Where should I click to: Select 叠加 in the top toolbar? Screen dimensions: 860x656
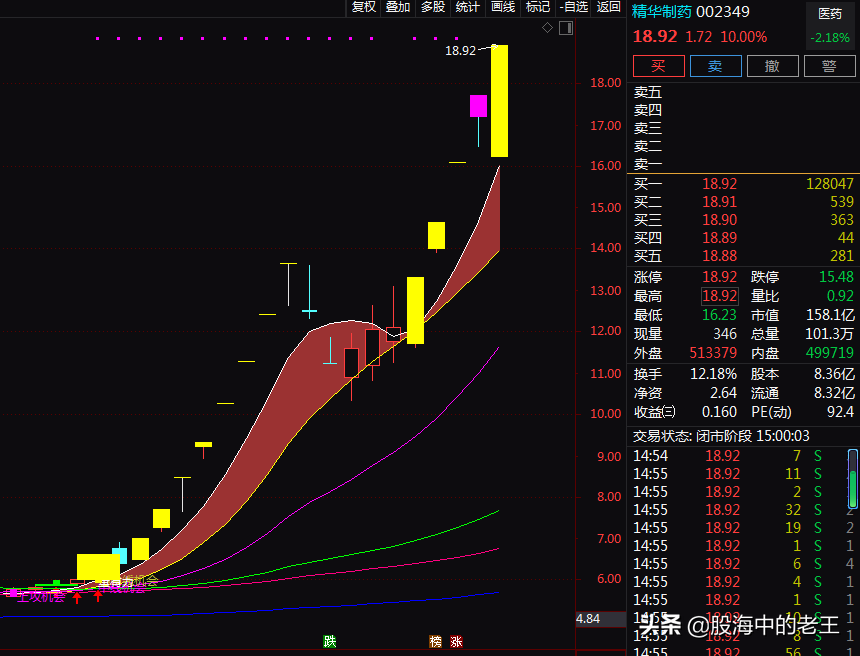pos(398,7)
